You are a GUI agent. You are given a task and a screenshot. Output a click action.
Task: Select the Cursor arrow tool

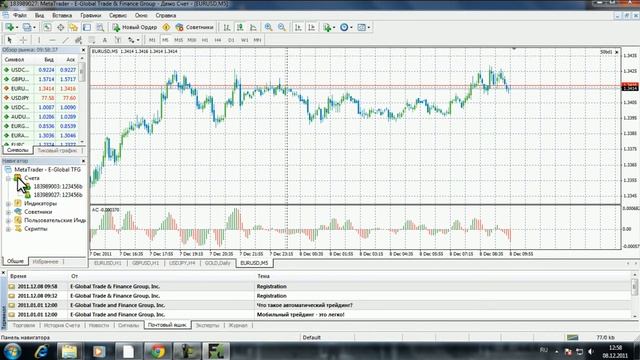tap(10, 40)
